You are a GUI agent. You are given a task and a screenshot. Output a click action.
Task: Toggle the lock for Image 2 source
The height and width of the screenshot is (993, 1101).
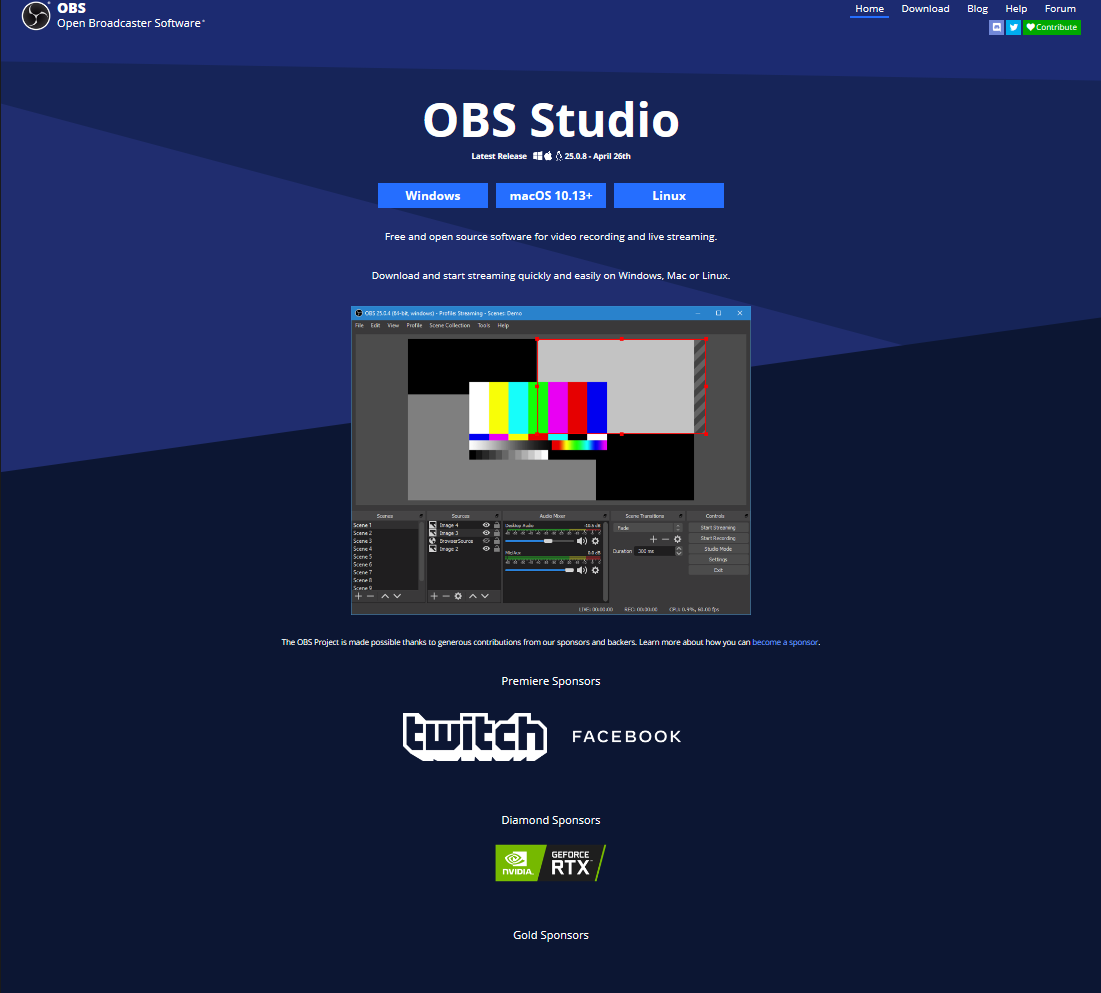(496, 548)
